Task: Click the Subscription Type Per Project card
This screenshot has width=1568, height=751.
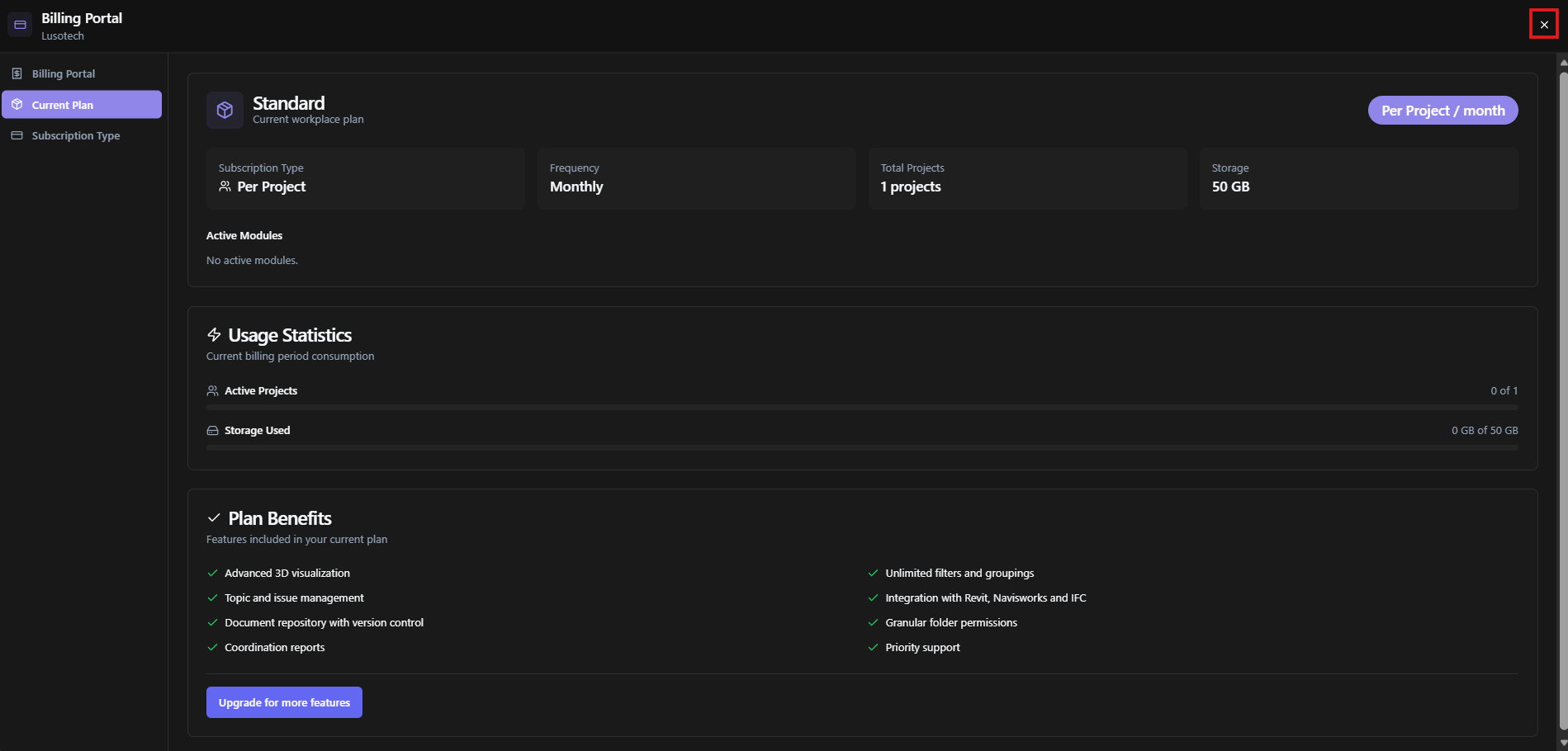Action: (x=366, y=178)
